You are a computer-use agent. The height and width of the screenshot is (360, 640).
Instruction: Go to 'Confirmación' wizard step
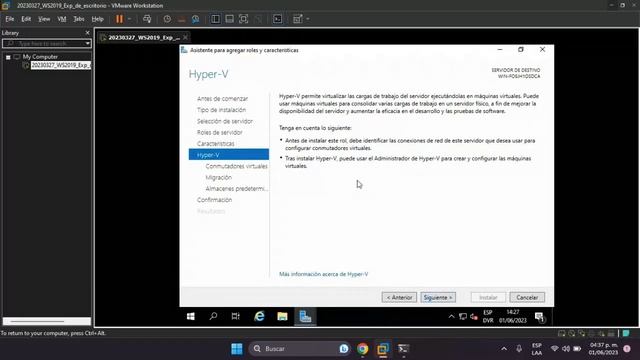coord(214,200)
